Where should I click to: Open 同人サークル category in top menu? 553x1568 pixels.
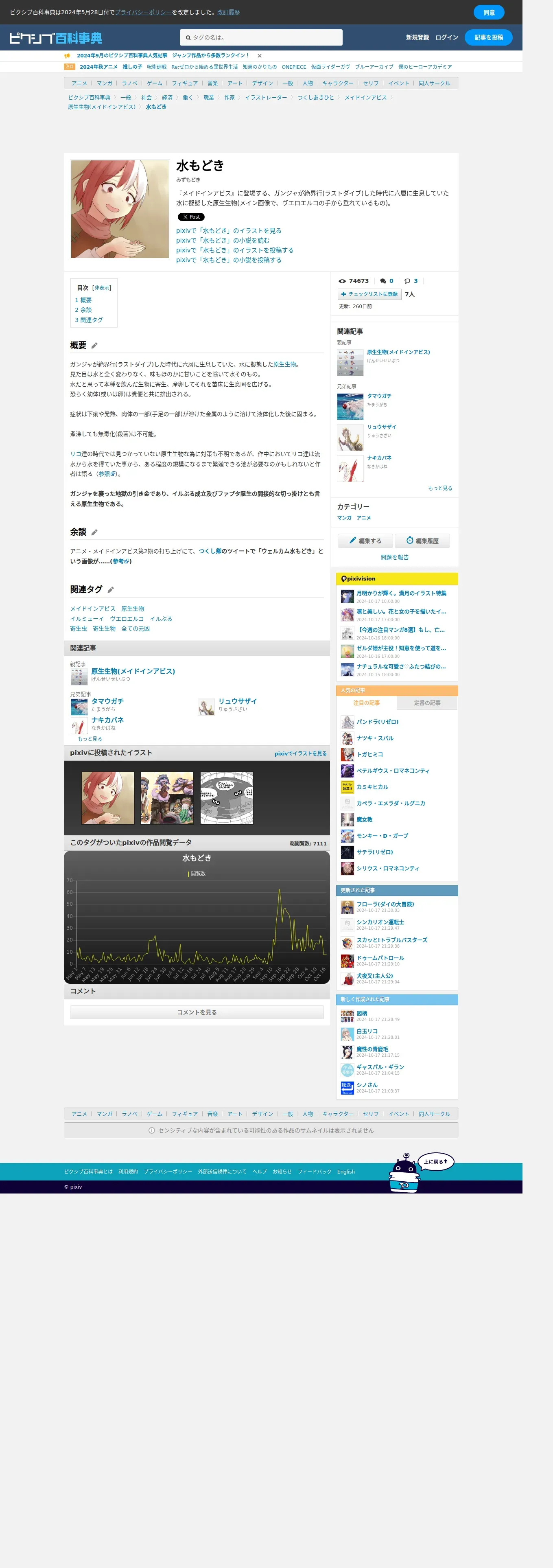coord(434,83)
